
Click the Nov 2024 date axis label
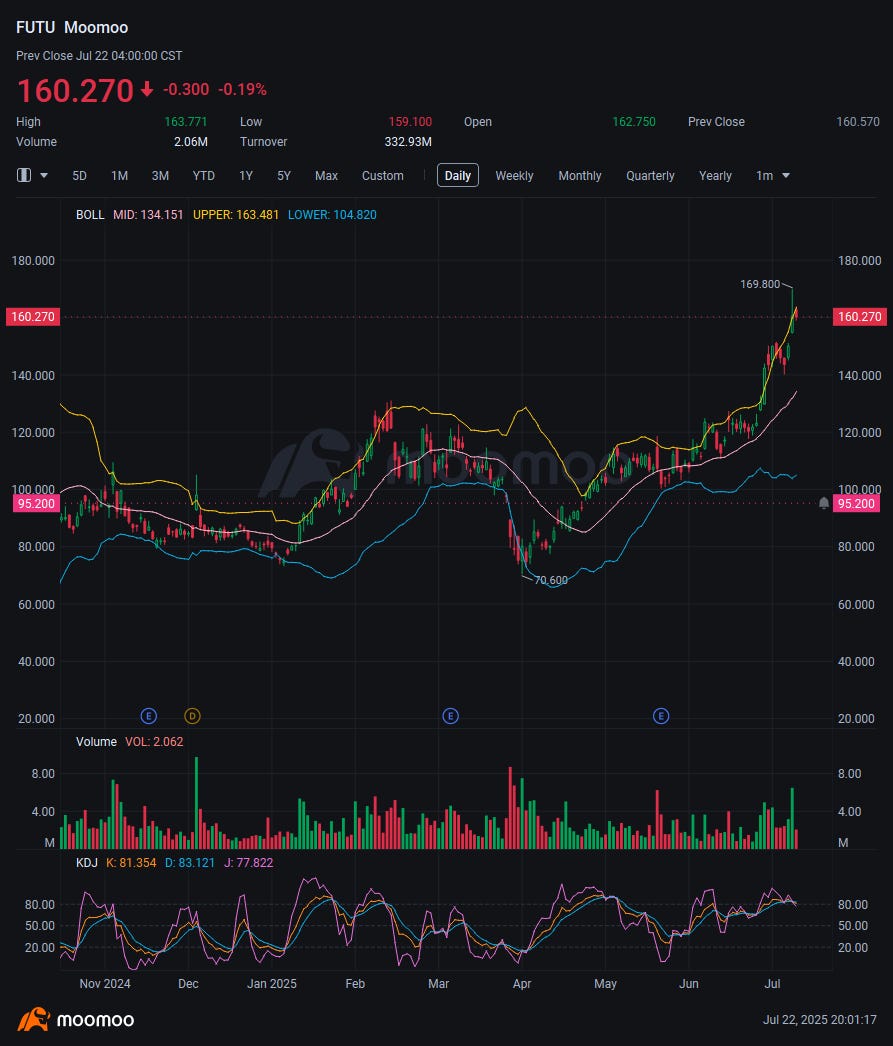[105, 983]
